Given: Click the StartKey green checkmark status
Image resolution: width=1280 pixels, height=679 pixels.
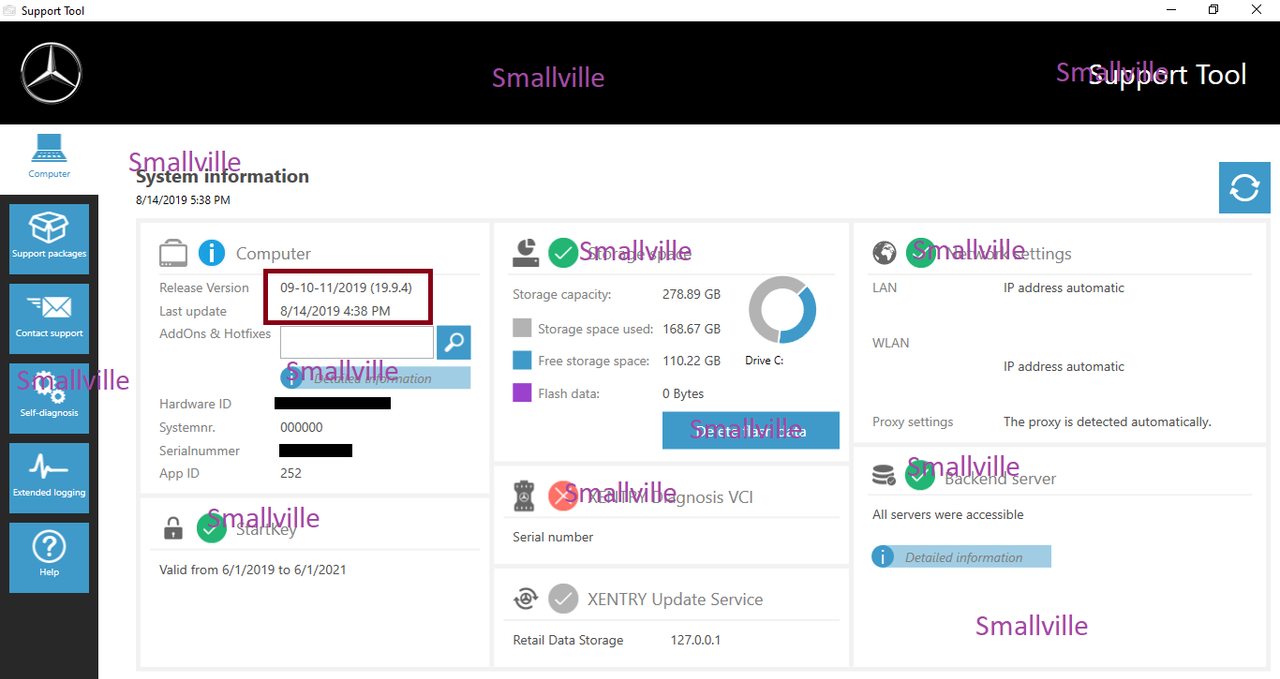Looking at the screenshot, I should (212, 528).
